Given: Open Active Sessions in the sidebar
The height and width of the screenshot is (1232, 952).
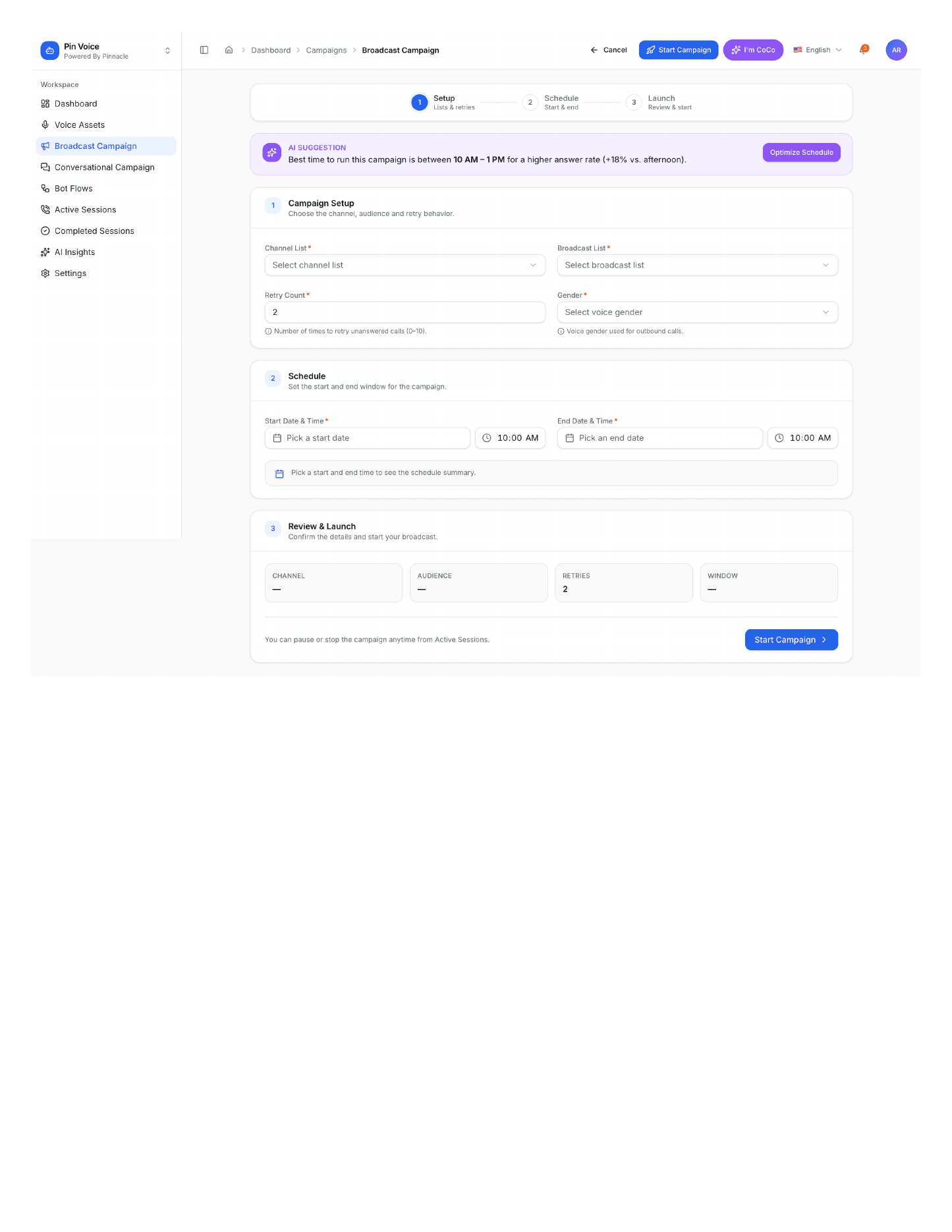Looking at the screenshot, I should (106, 210).
